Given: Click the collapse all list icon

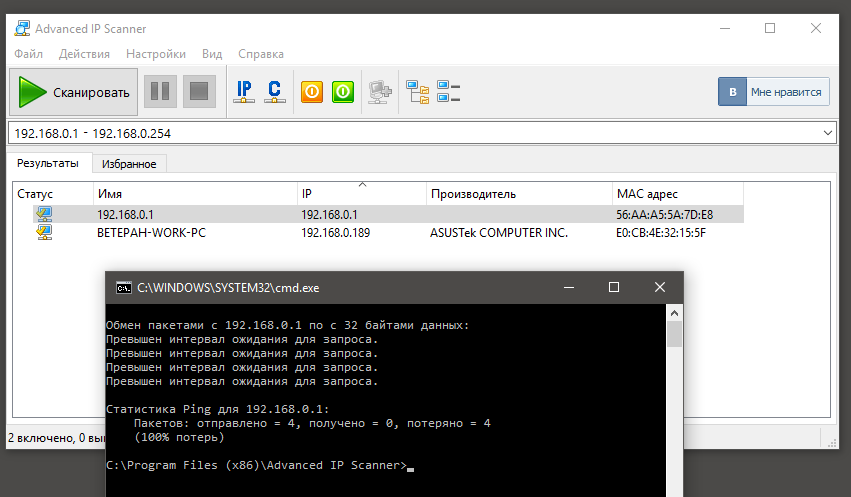Looking at the screenshot, I should (448, 92).
